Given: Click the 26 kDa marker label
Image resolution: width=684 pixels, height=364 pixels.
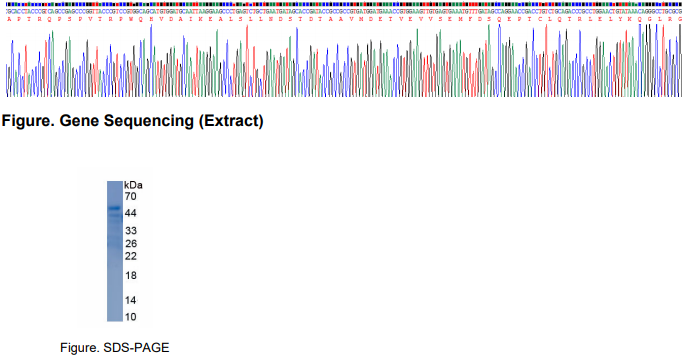Looking at the screenshot, I should tap(131, 244).
